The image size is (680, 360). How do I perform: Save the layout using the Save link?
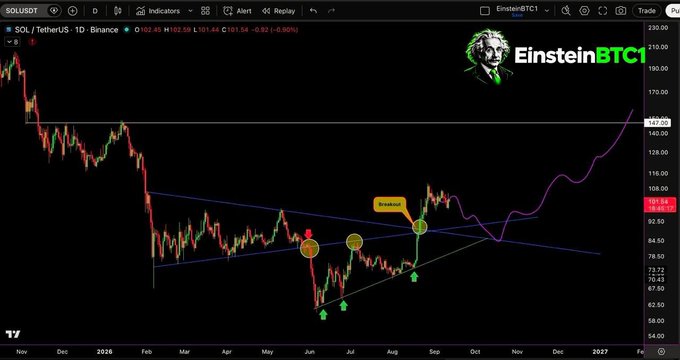pyautogui.click(x=517, y=15)
